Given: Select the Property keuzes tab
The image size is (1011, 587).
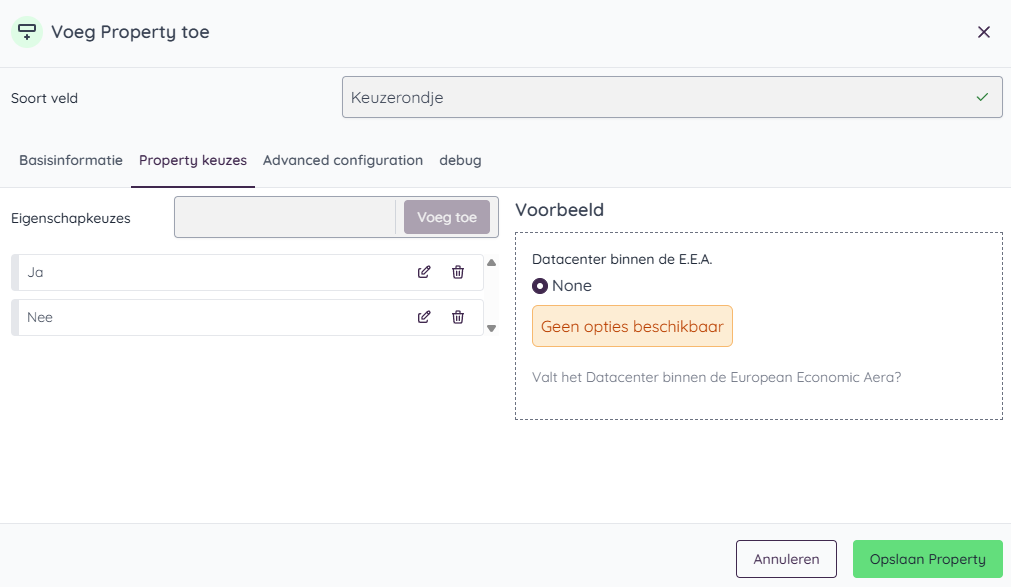Looking at the screenshot, I should (x=193, y=160).
